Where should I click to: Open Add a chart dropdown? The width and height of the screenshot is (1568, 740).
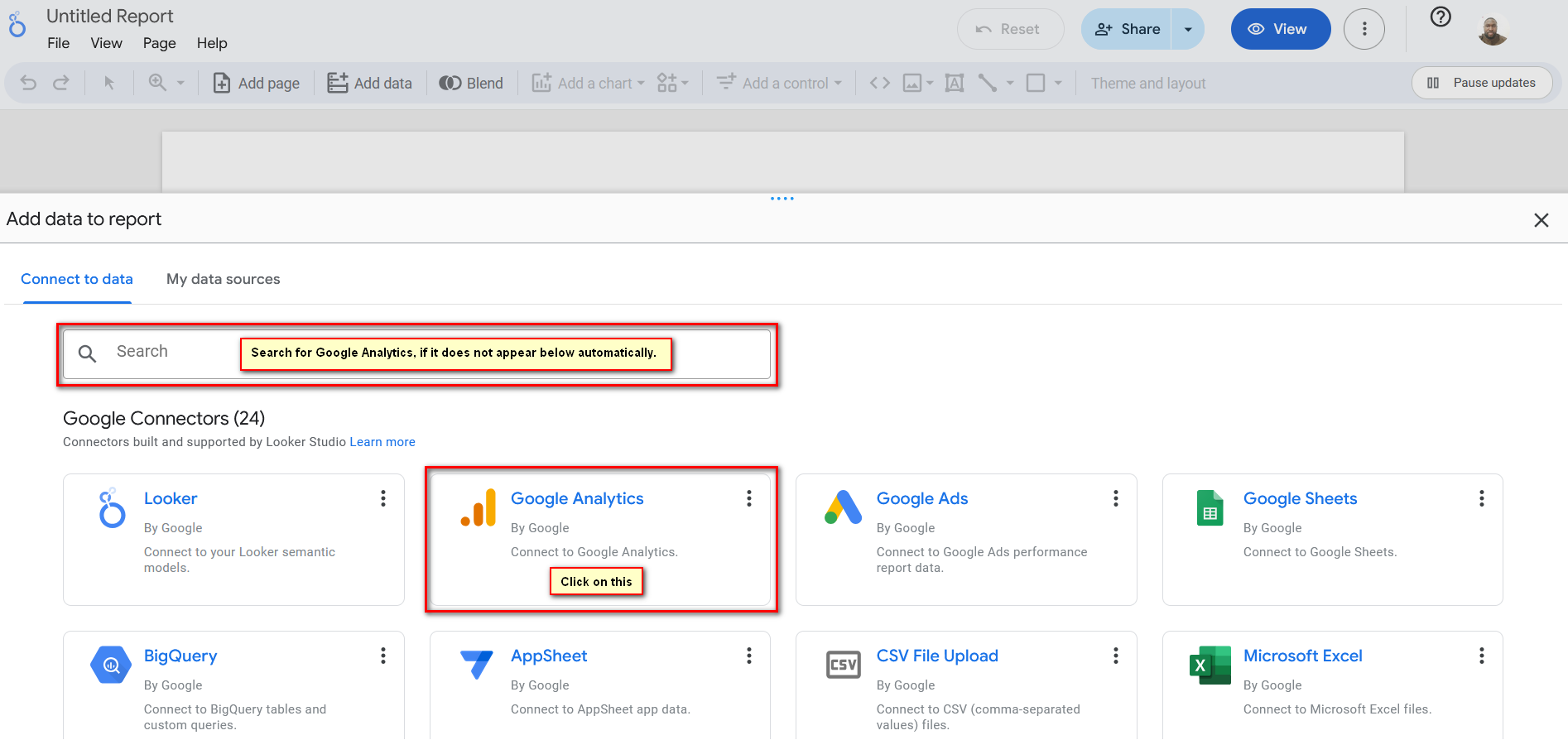[x=588, y=83]
